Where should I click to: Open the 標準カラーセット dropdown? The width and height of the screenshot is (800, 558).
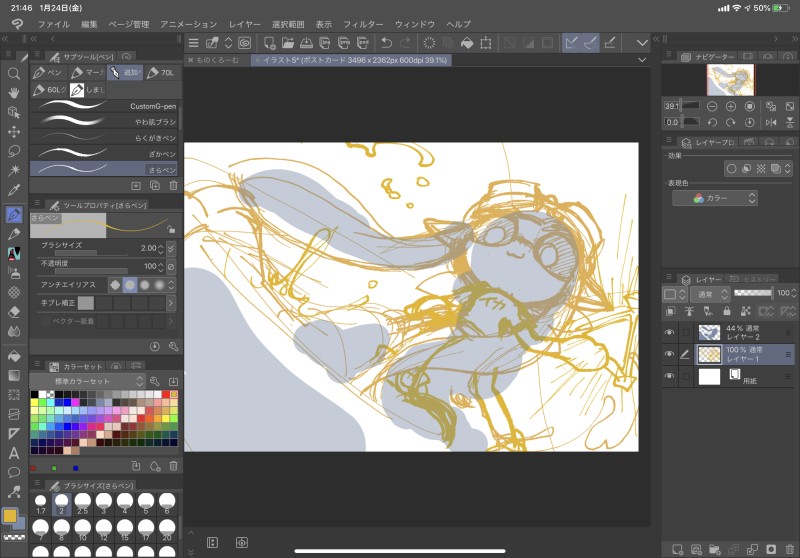click(x=88, y=381)
